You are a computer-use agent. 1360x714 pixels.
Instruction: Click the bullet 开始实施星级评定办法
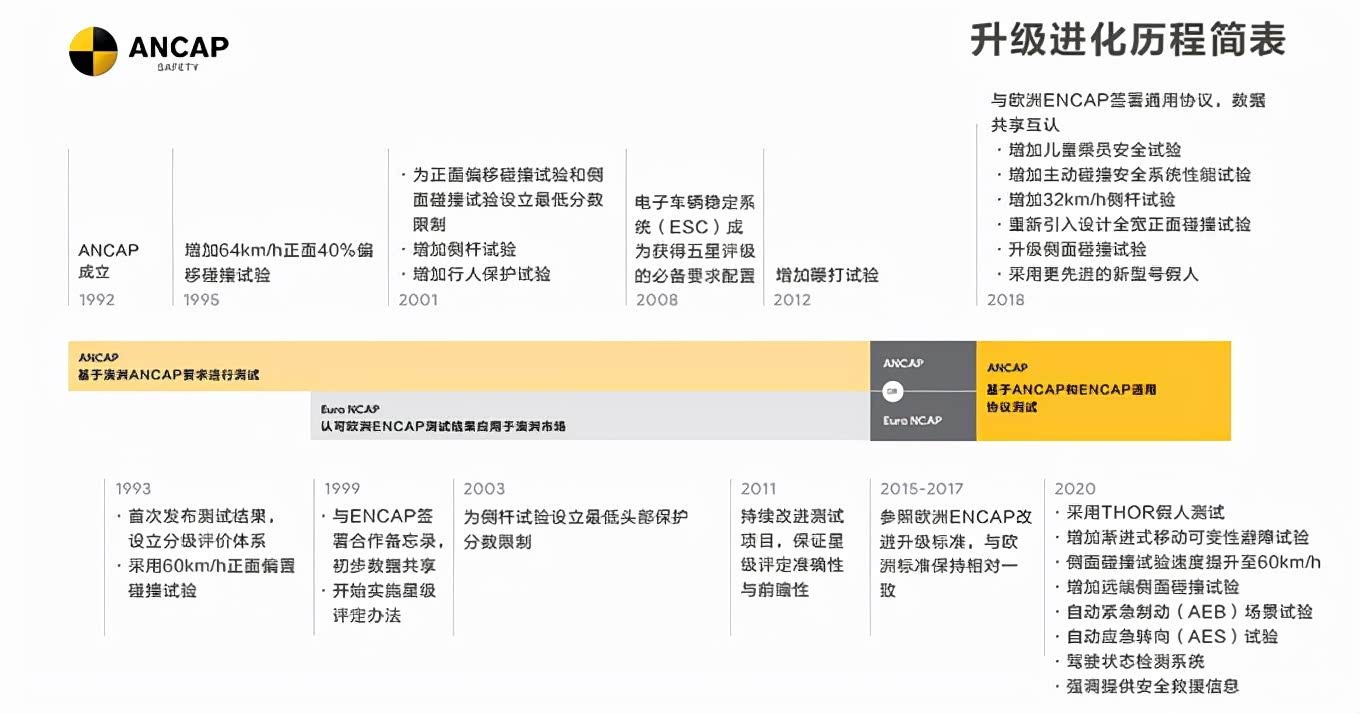click(x=379, y=603)
